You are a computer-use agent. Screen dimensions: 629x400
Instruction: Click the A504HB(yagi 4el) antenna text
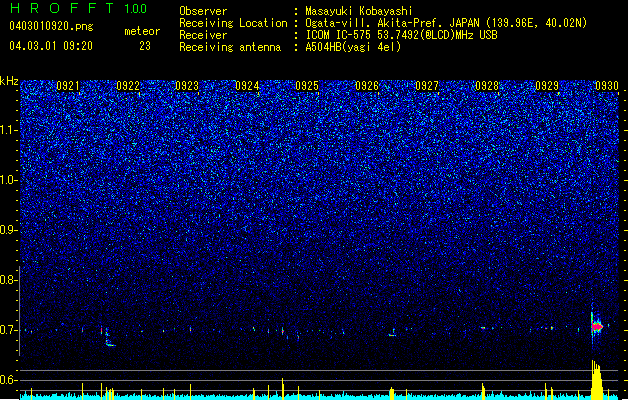353,47
